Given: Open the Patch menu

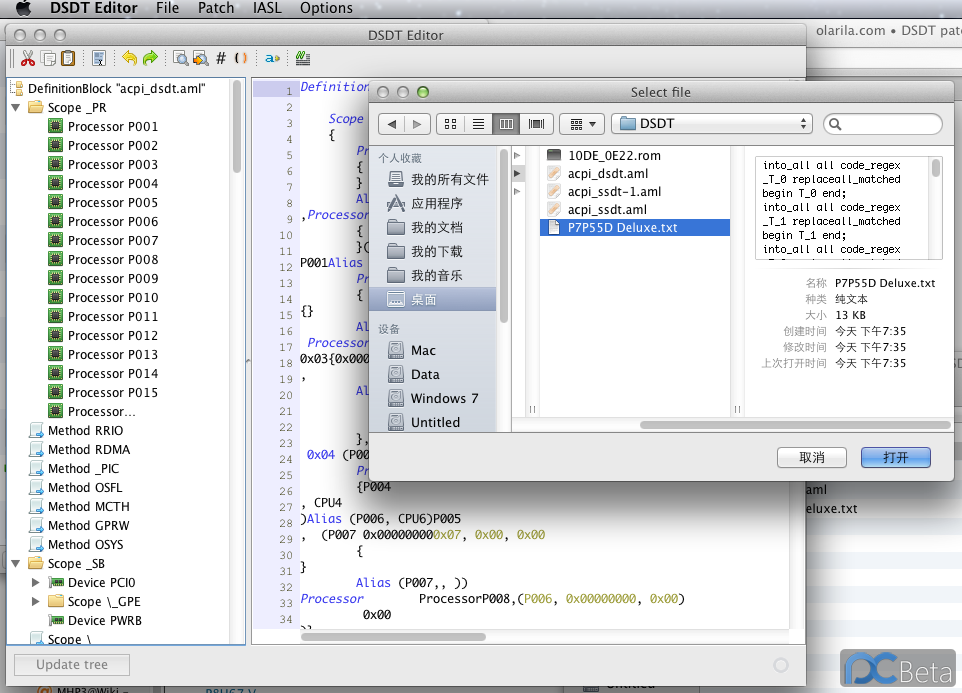Looking at the screenshot, I should [215, 8].
